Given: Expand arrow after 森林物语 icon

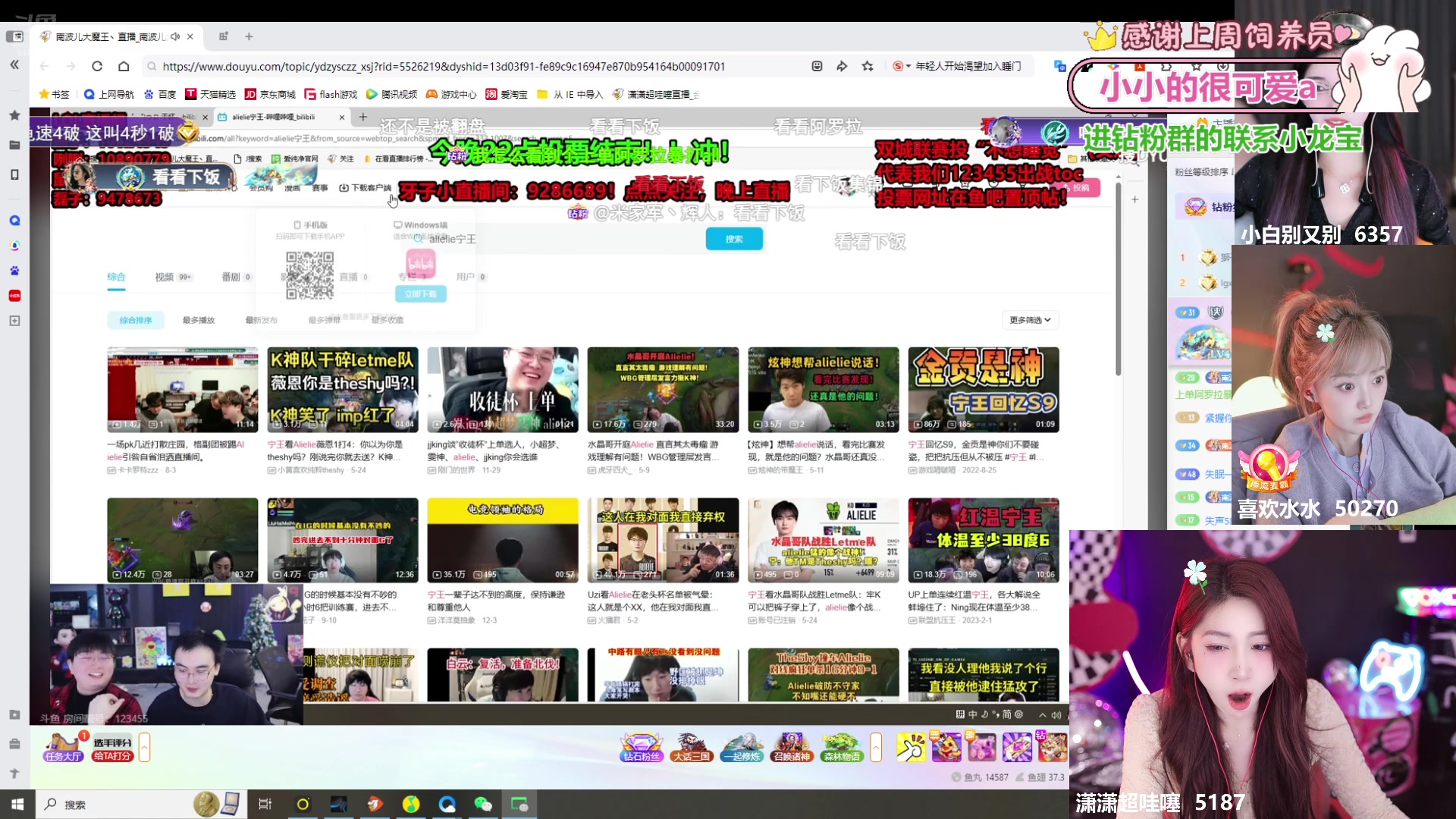Looking at the screenshot, I should pos(876,748).
